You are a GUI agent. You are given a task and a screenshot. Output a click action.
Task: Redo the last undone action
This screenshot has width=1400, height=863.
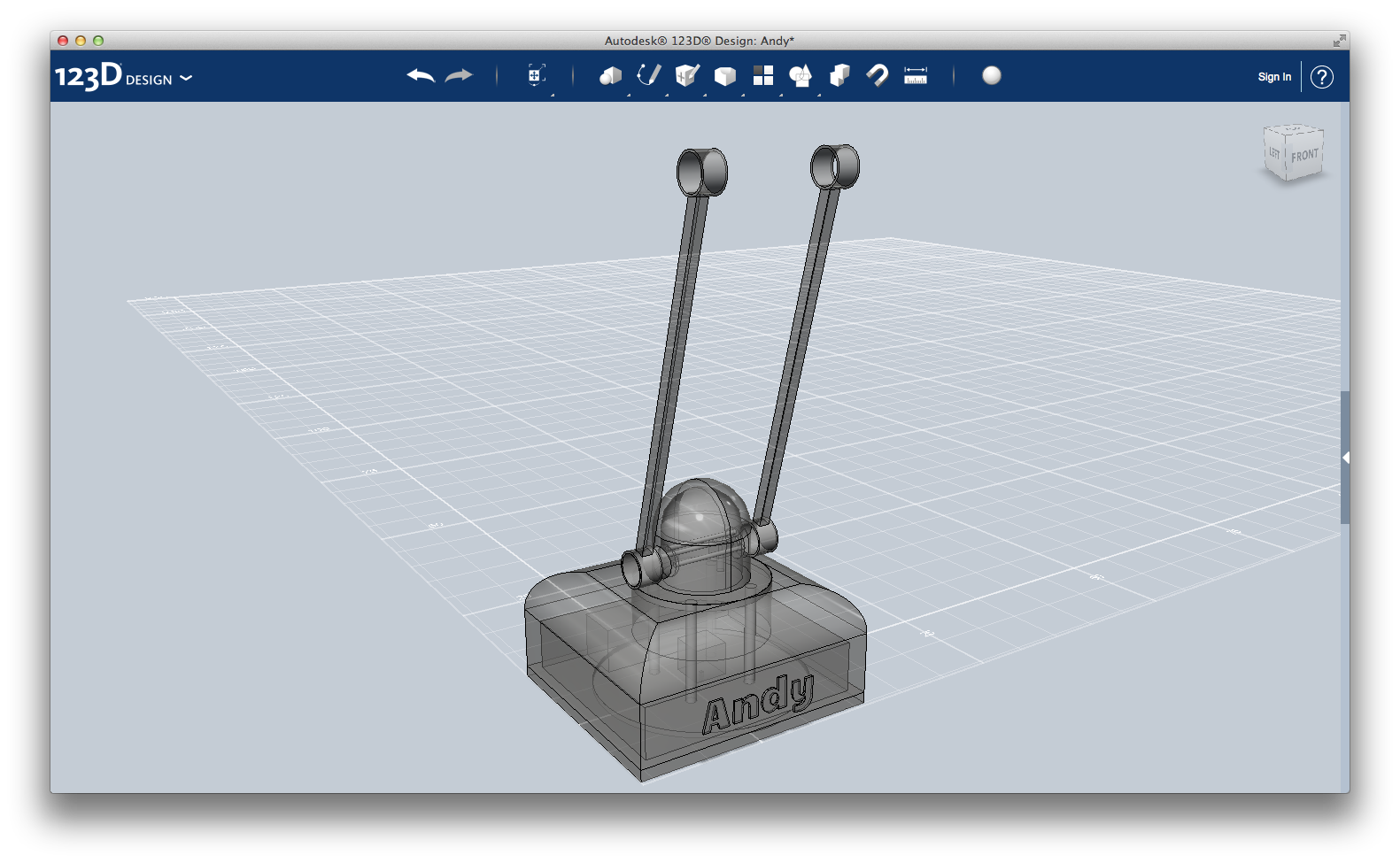(x=459, y=76)
